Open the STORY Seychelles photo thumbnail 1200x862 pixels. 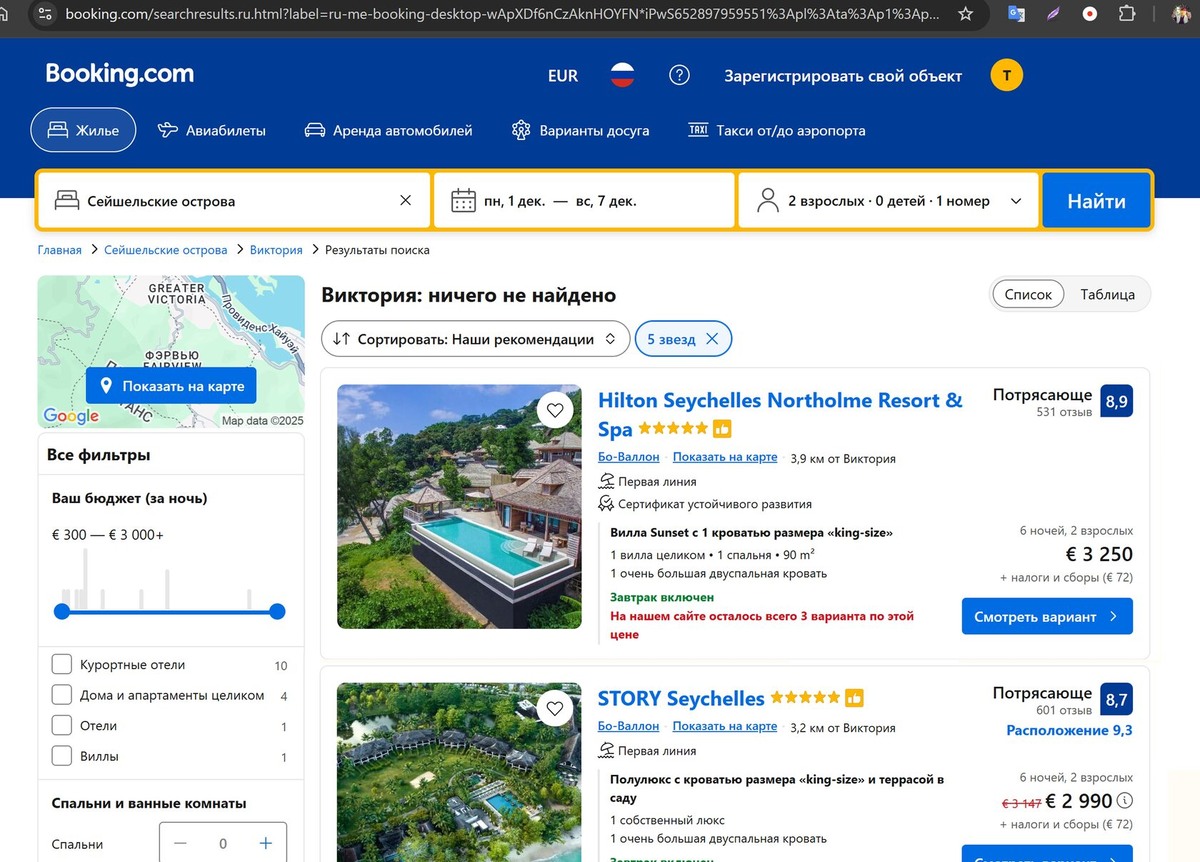pos(459,772)
